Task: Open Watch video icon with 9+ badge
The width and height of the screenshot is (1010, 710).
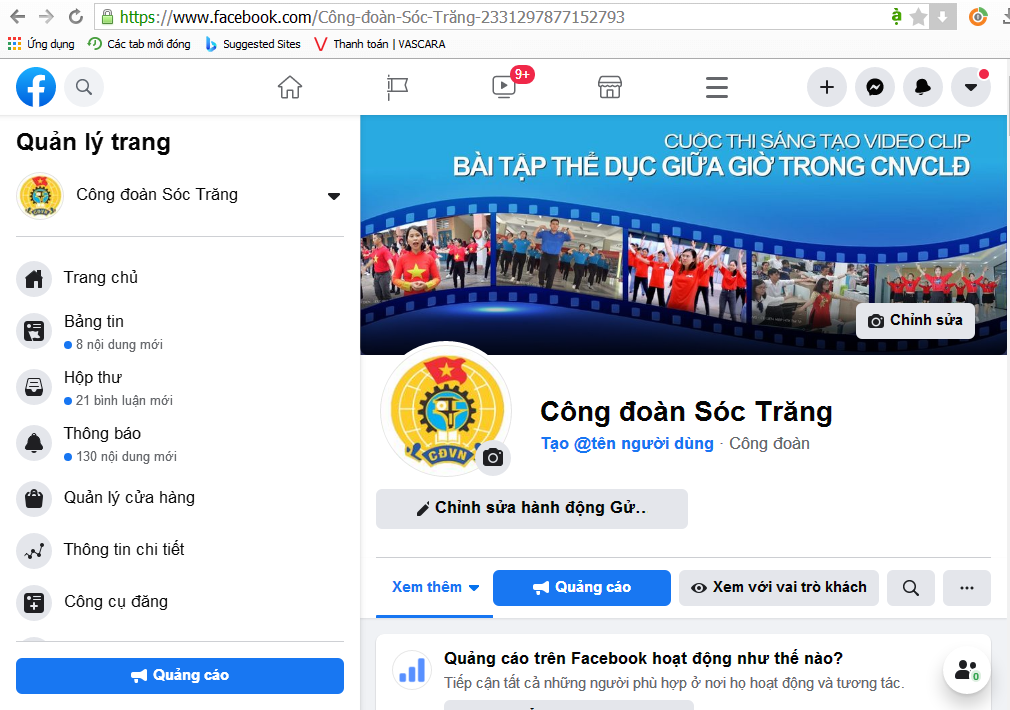Action: (504, 87)
